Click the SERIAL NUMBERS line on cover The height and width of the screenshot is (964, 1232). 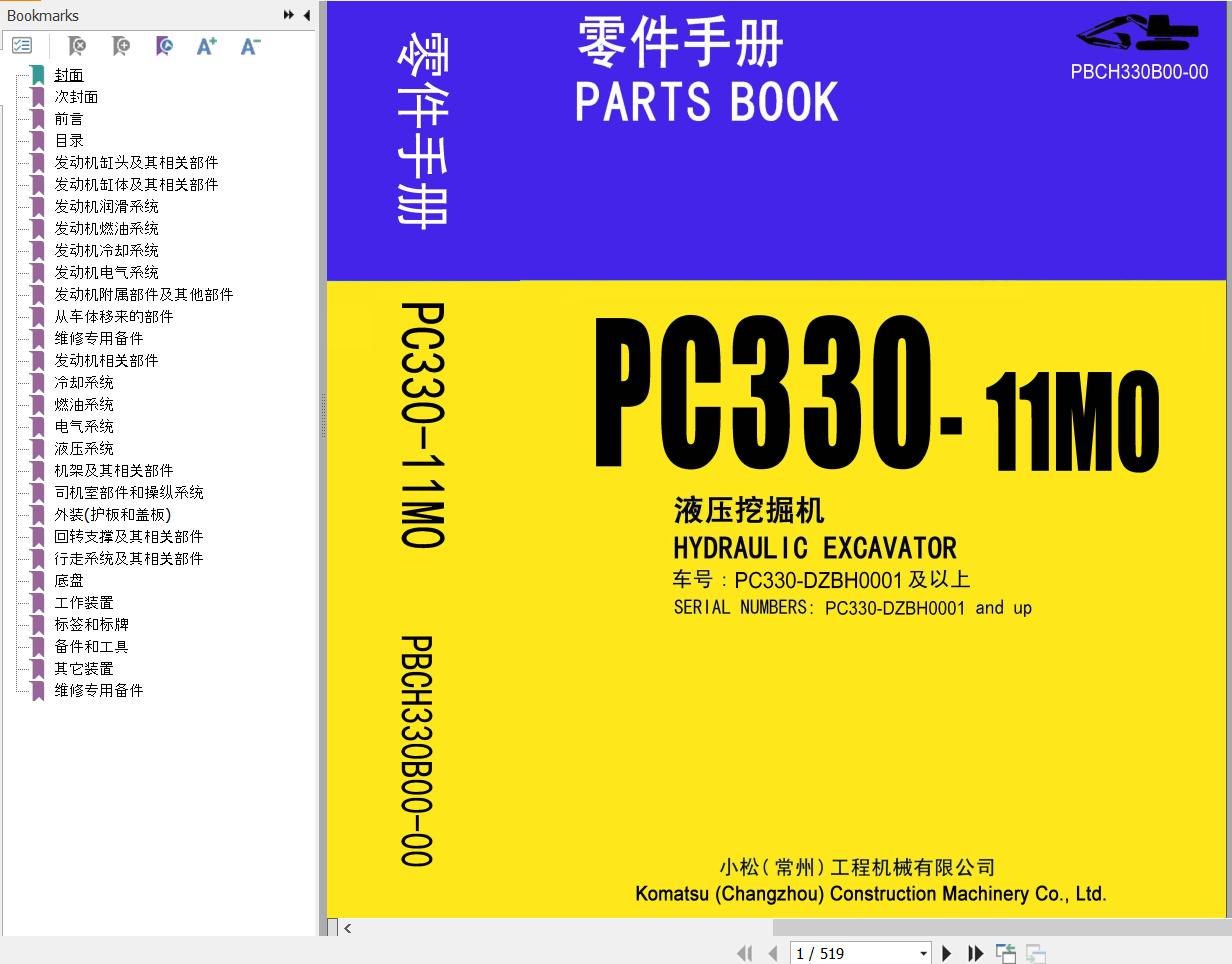(853, 608)
